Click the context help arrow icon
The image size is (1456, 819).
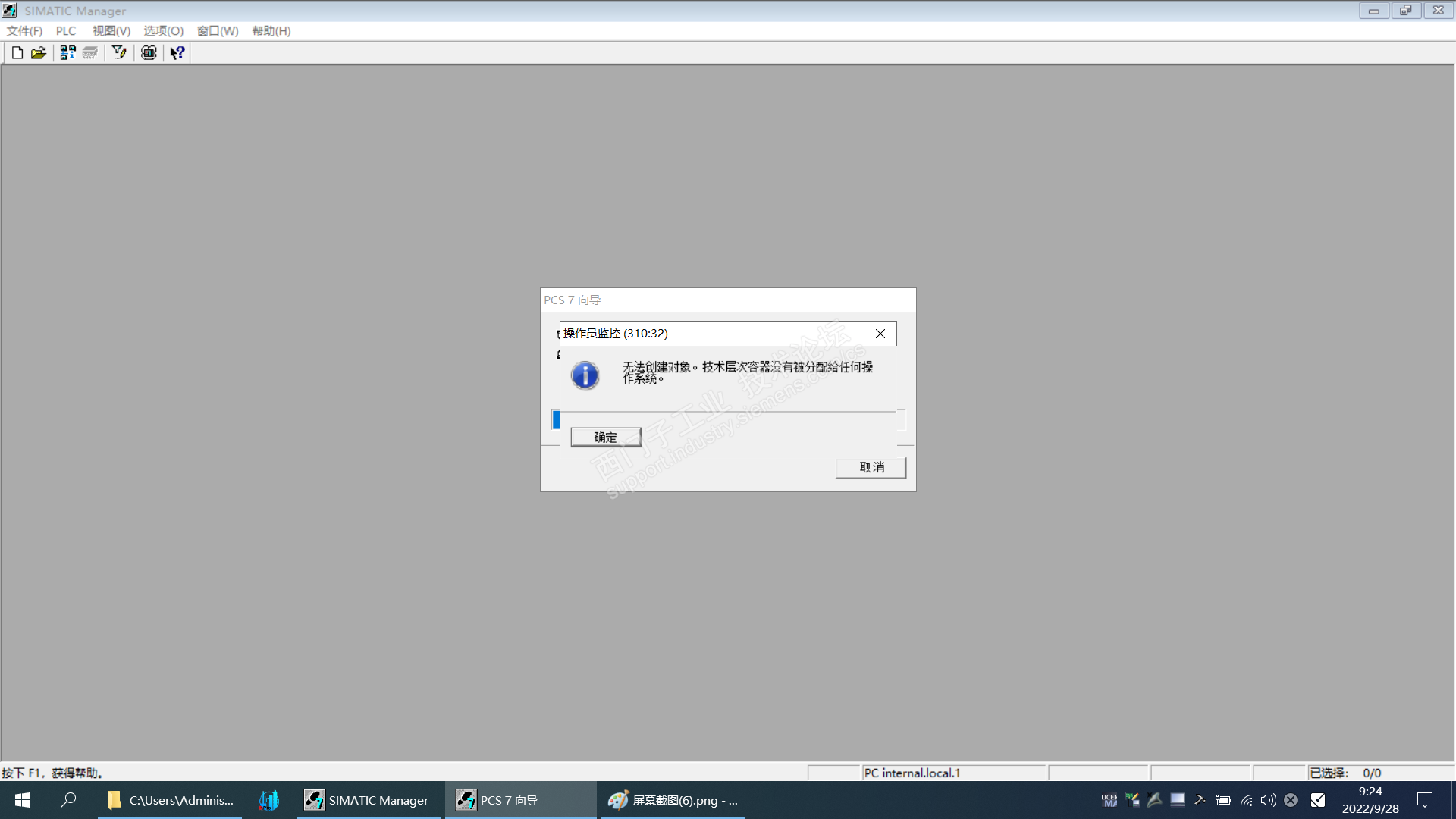(x=177, y=53)
